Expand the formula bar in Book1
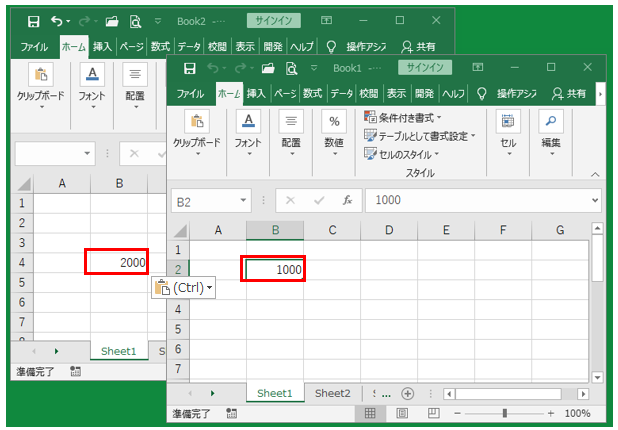The width and height of the screenshot is (618, 430). (595, 200)
